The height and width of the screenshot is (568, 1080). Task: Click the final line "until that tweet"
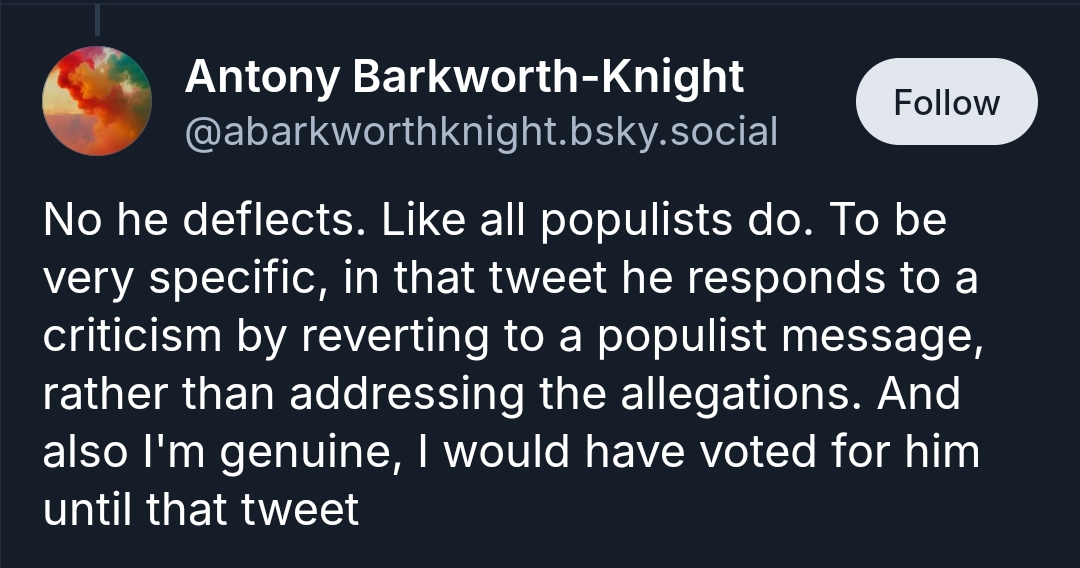200,509
